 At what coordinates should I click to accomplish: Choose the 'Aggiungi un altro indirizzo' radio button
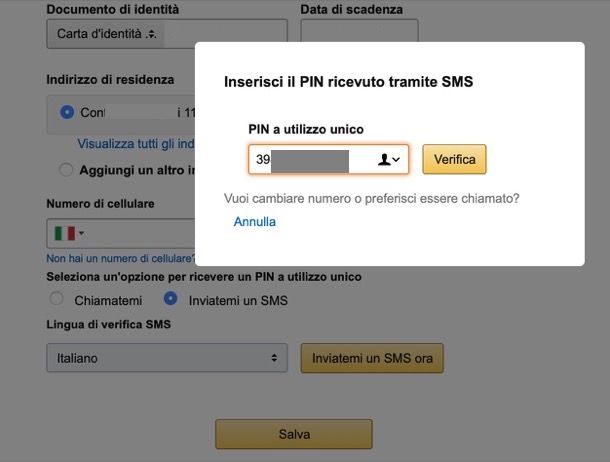click(x=66, y=170)
